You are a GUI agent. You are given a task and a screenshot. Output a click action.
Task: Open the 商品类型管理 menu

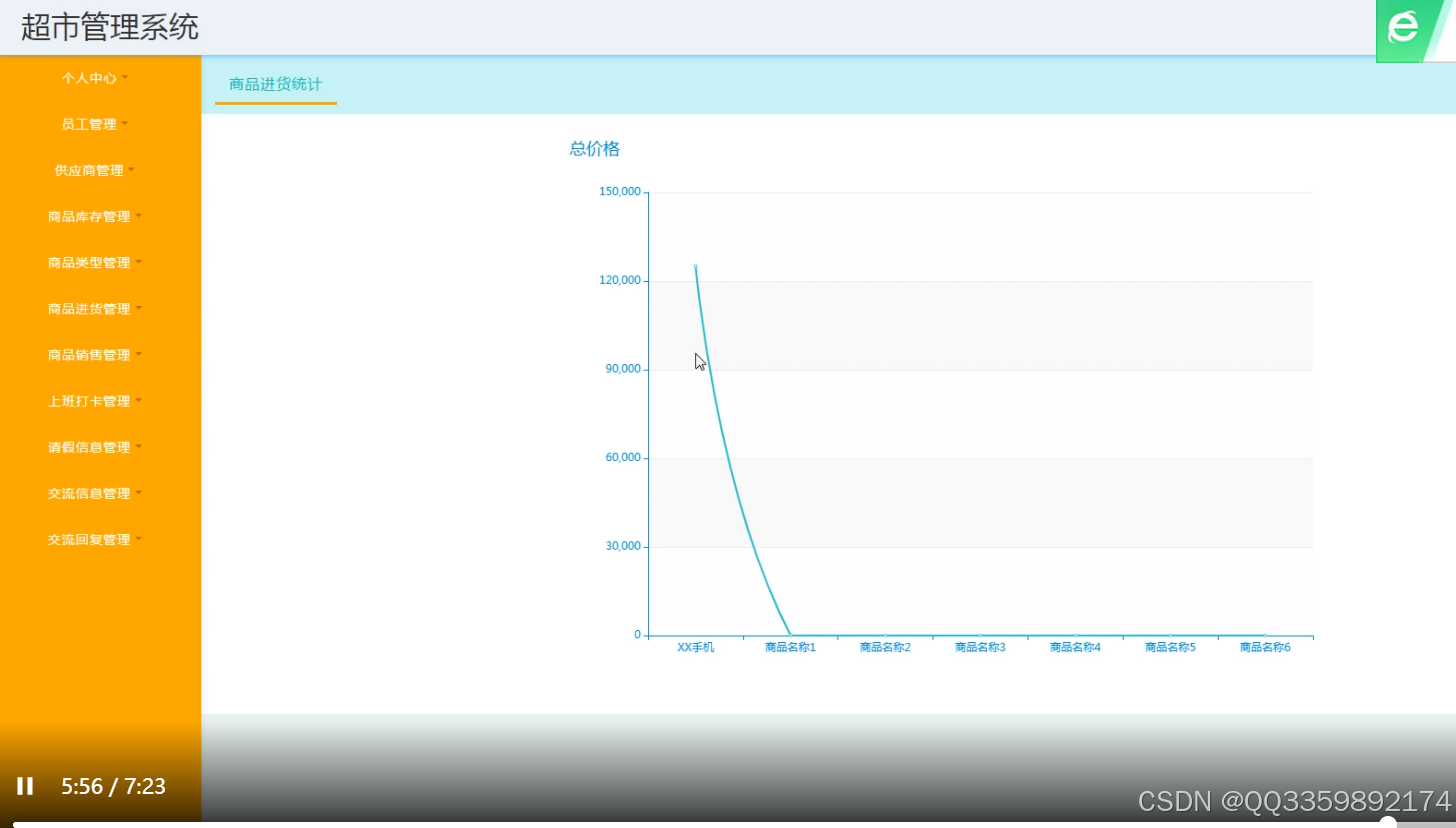[x=94, y=262]
